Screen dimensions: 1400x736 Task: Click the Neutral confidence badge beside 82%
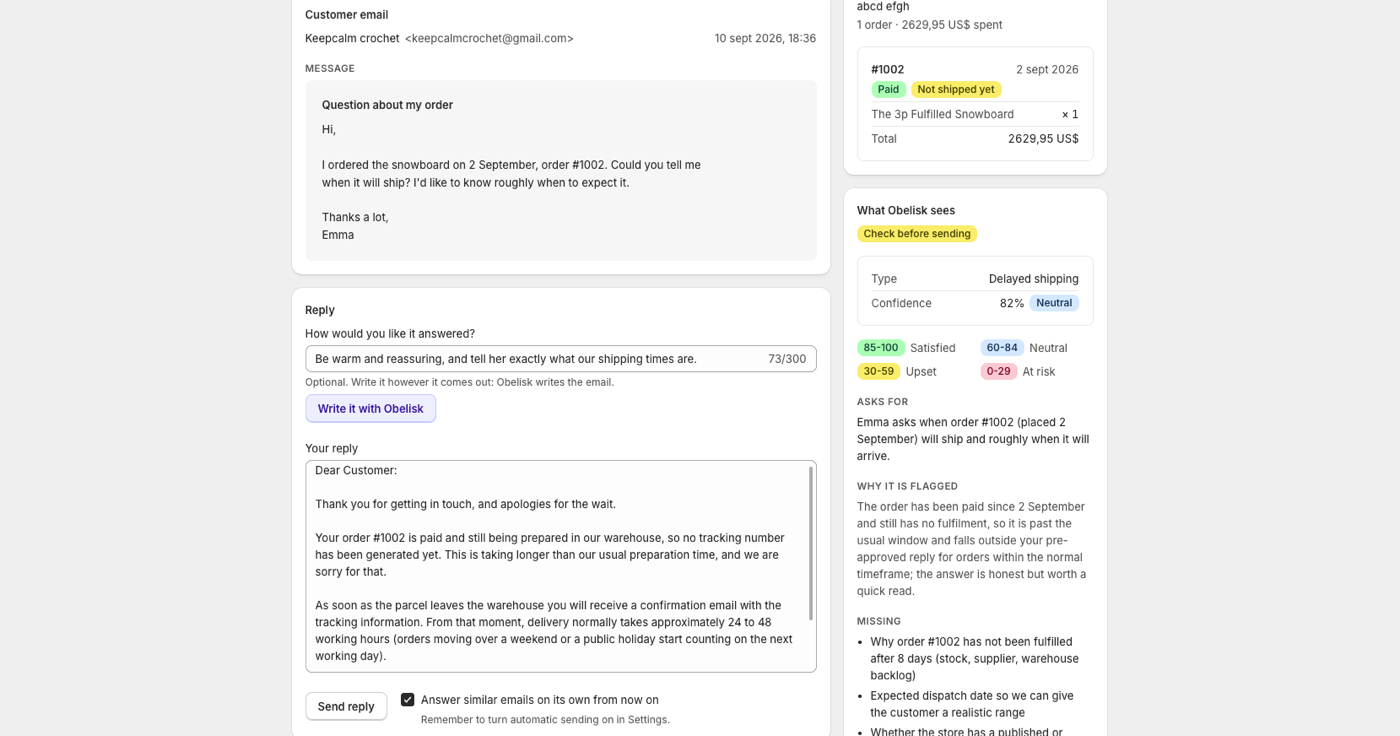1054,303
